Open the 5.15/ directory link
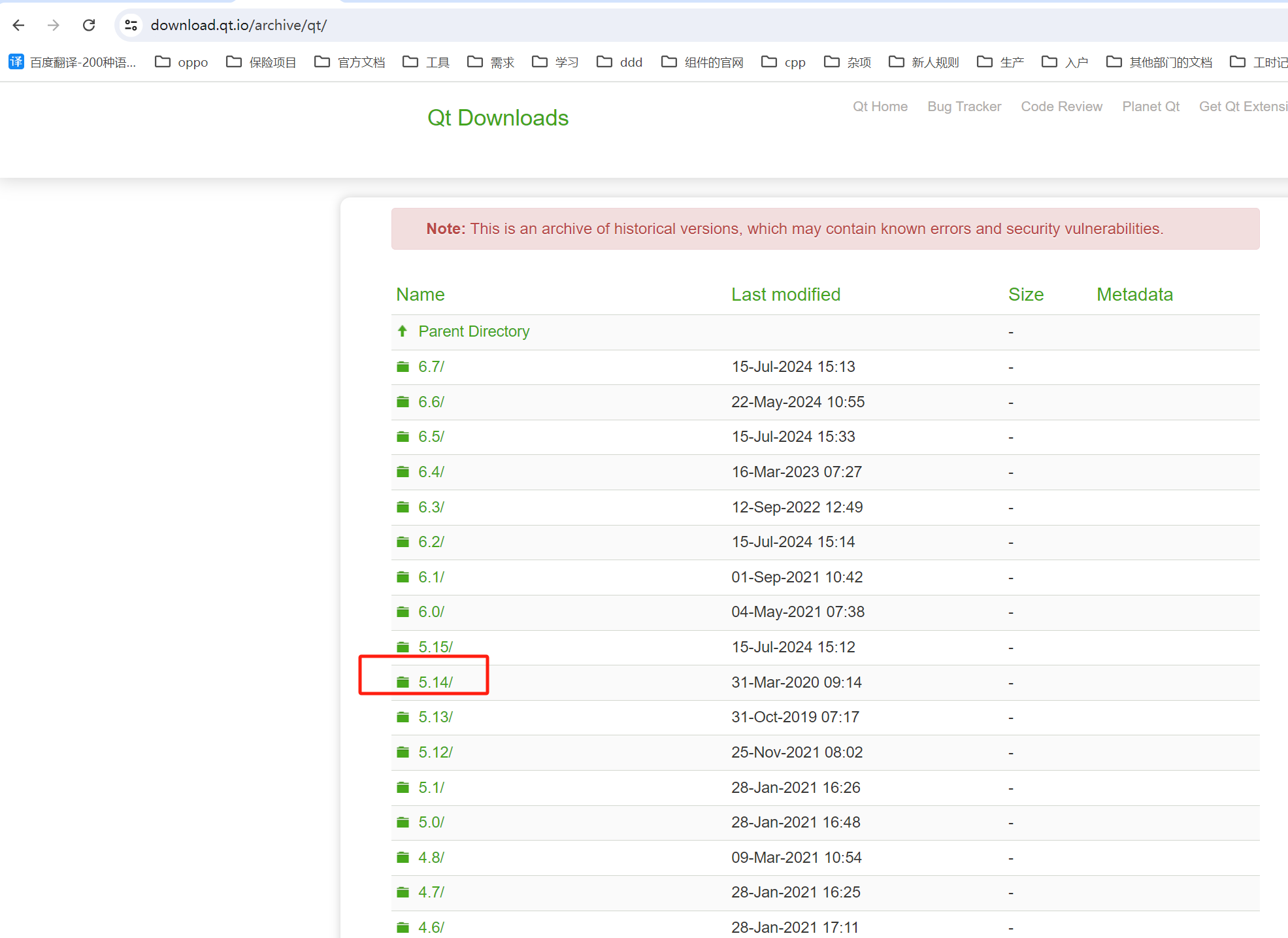 point(436,647)
